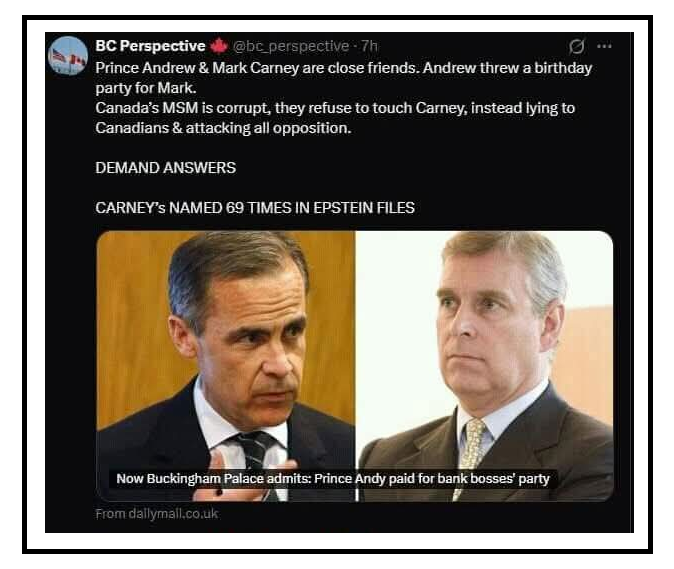Click the 'party for Mark.' text line
Screen dimensions: 674x569
tap(146, 88)
